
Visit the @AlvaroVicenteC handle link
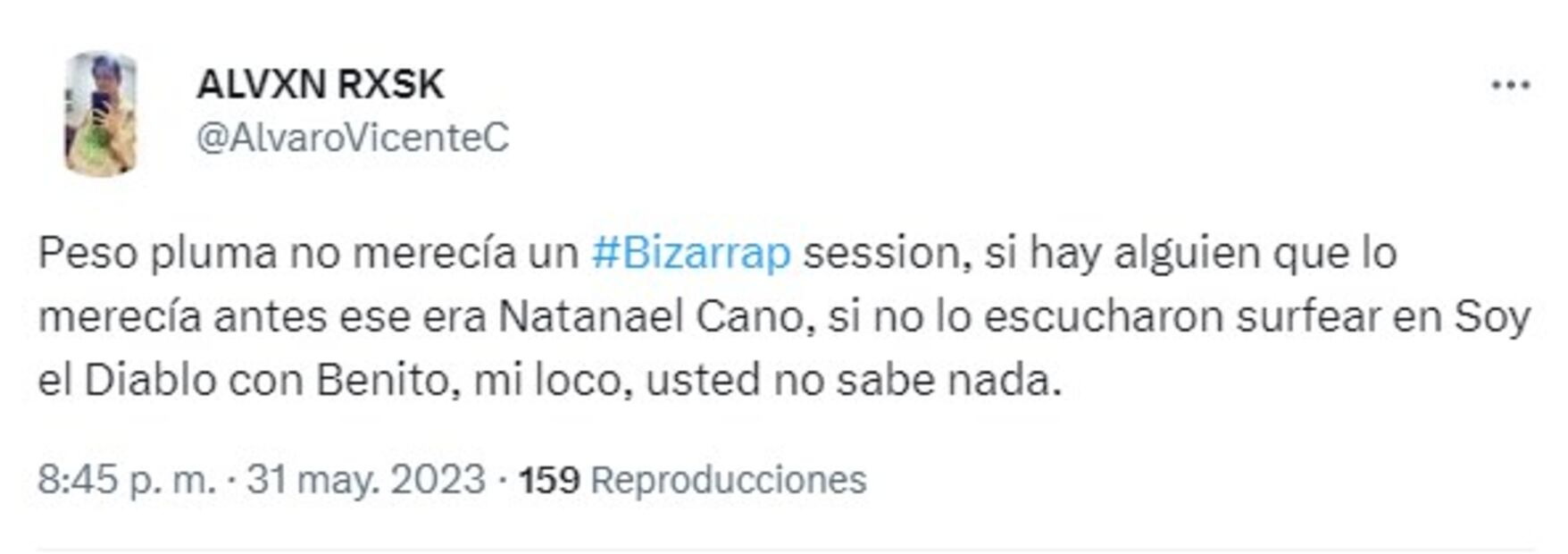click(353, 138)
